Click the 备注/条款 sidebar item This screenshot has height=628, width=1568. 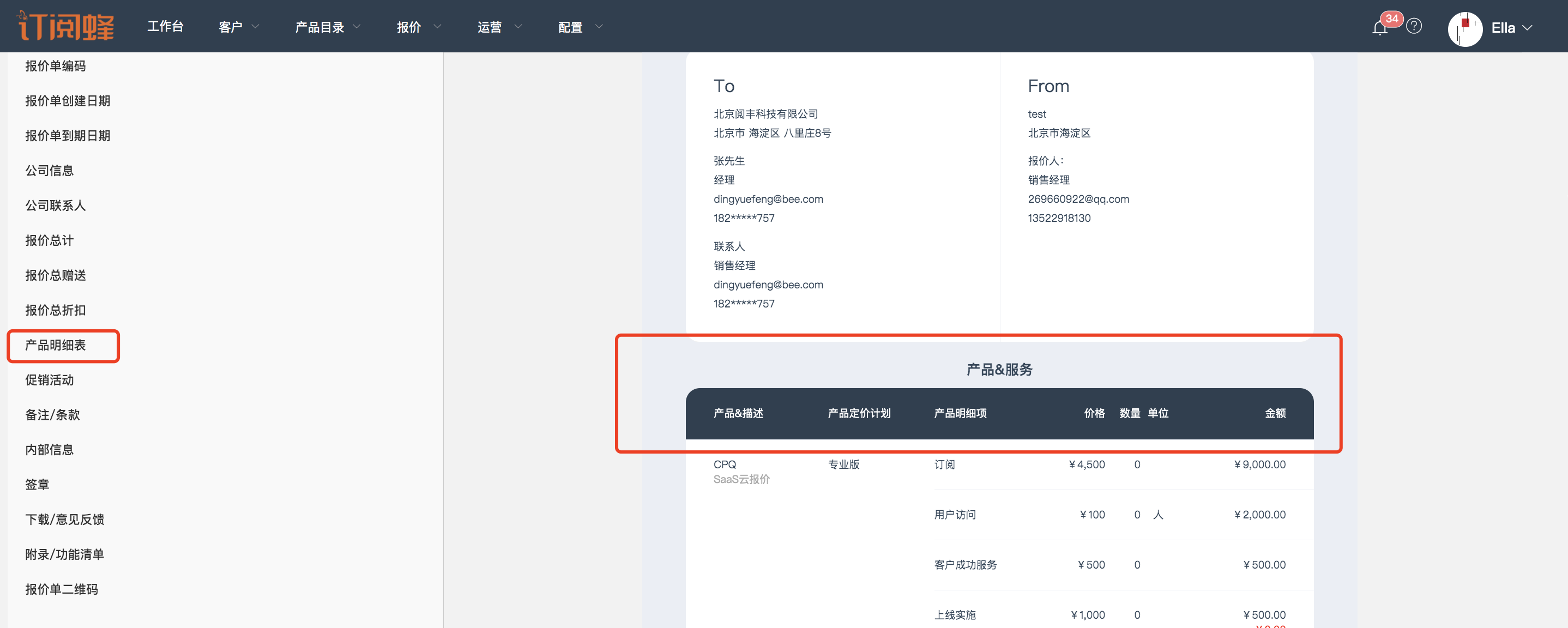52,414
